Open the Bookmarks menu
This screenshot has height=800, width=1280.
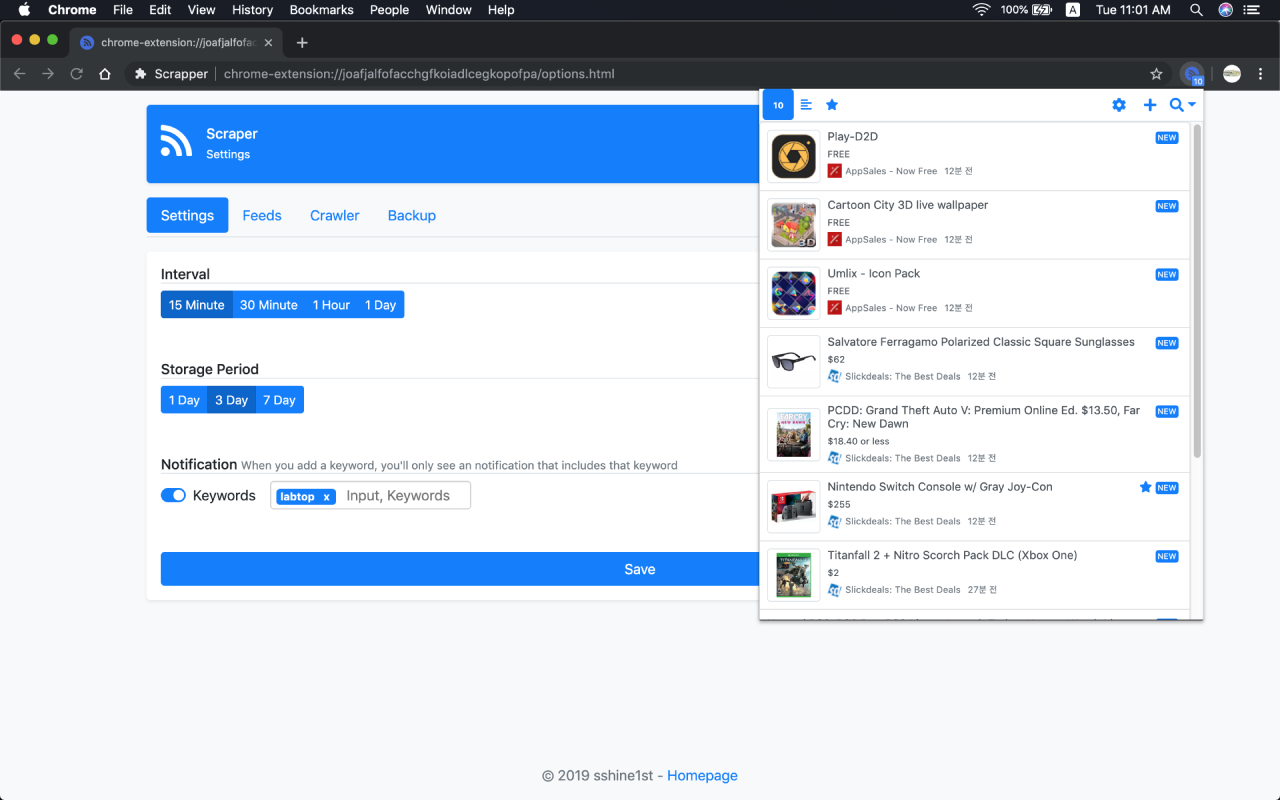pyautogui.click(x=321, y=10)
